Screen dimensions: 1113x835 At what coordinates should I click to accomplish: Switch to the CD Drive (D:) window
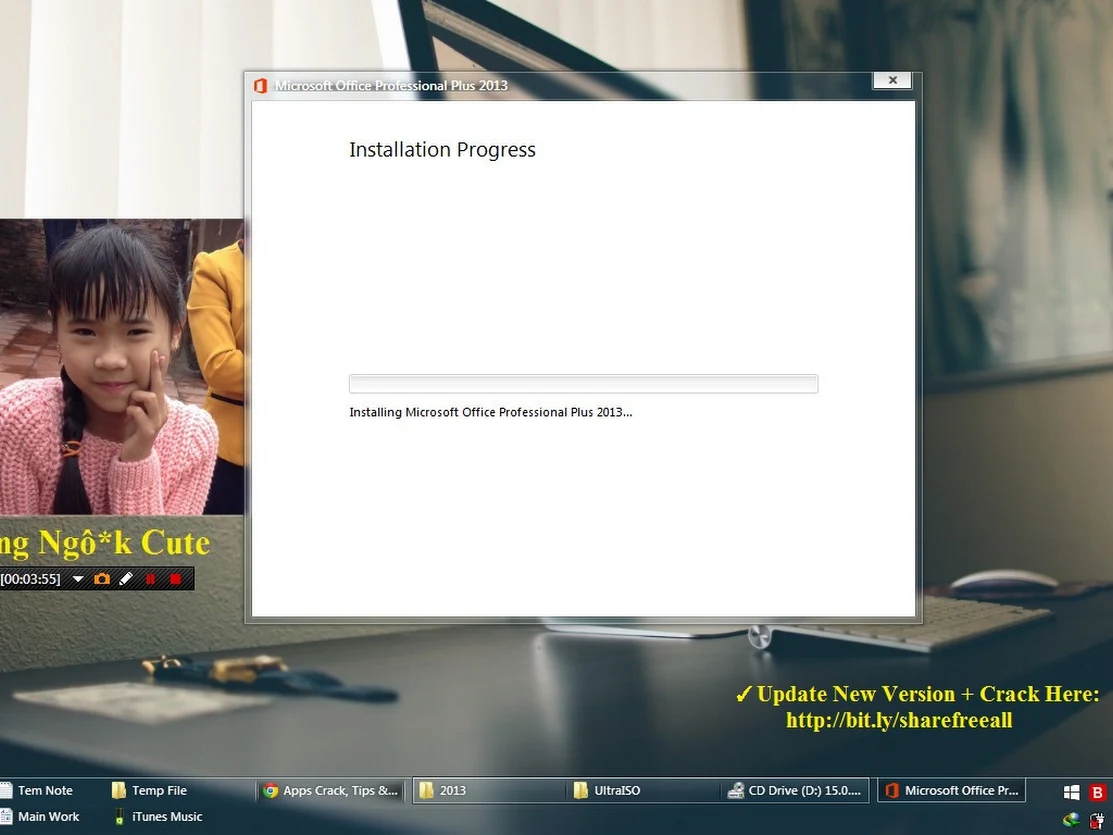pyautogui.click(x=795, y=790)
